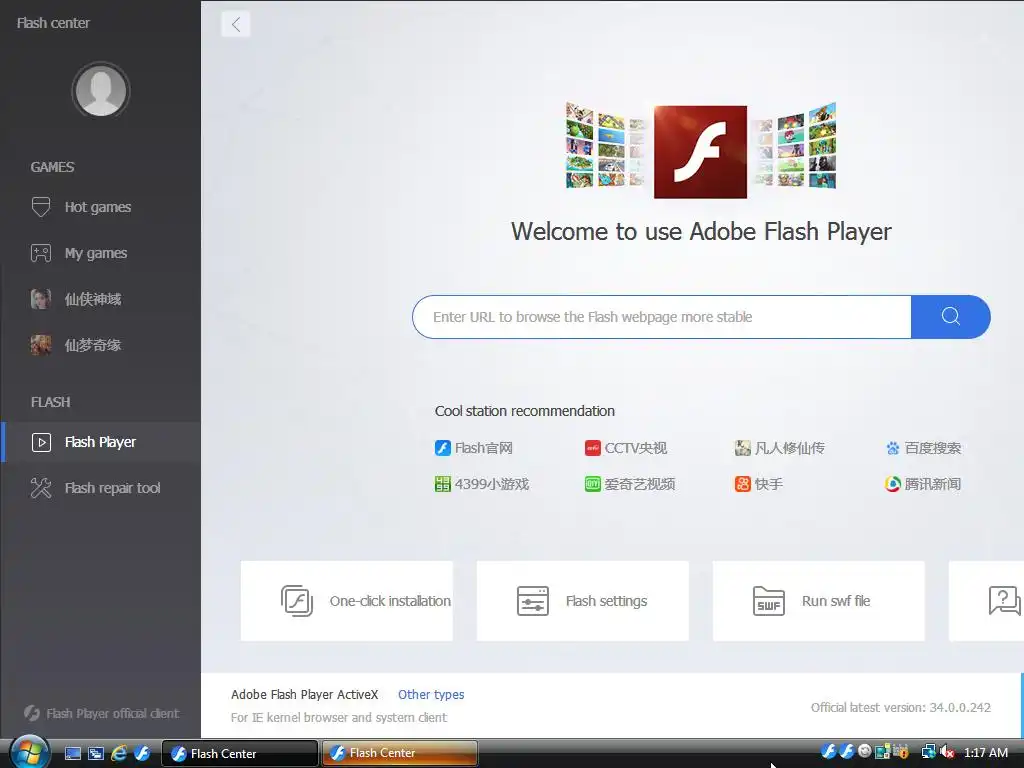
Task: Click the One-click installation card
Action: [347, 601]
